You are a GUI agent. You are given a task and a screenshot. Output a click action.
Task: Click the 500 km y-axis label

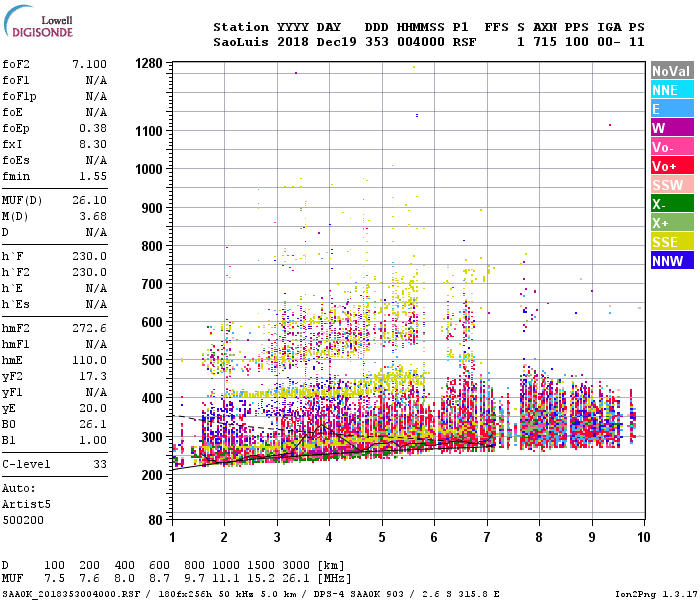(x=152, y=360)
